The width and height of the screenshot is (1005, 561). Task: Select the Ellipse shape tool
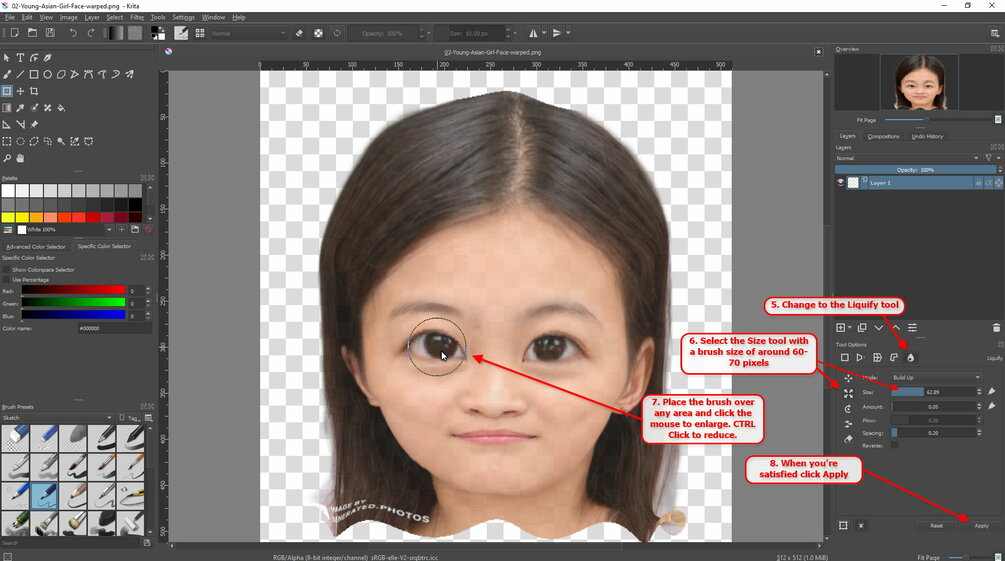point(47,74)
